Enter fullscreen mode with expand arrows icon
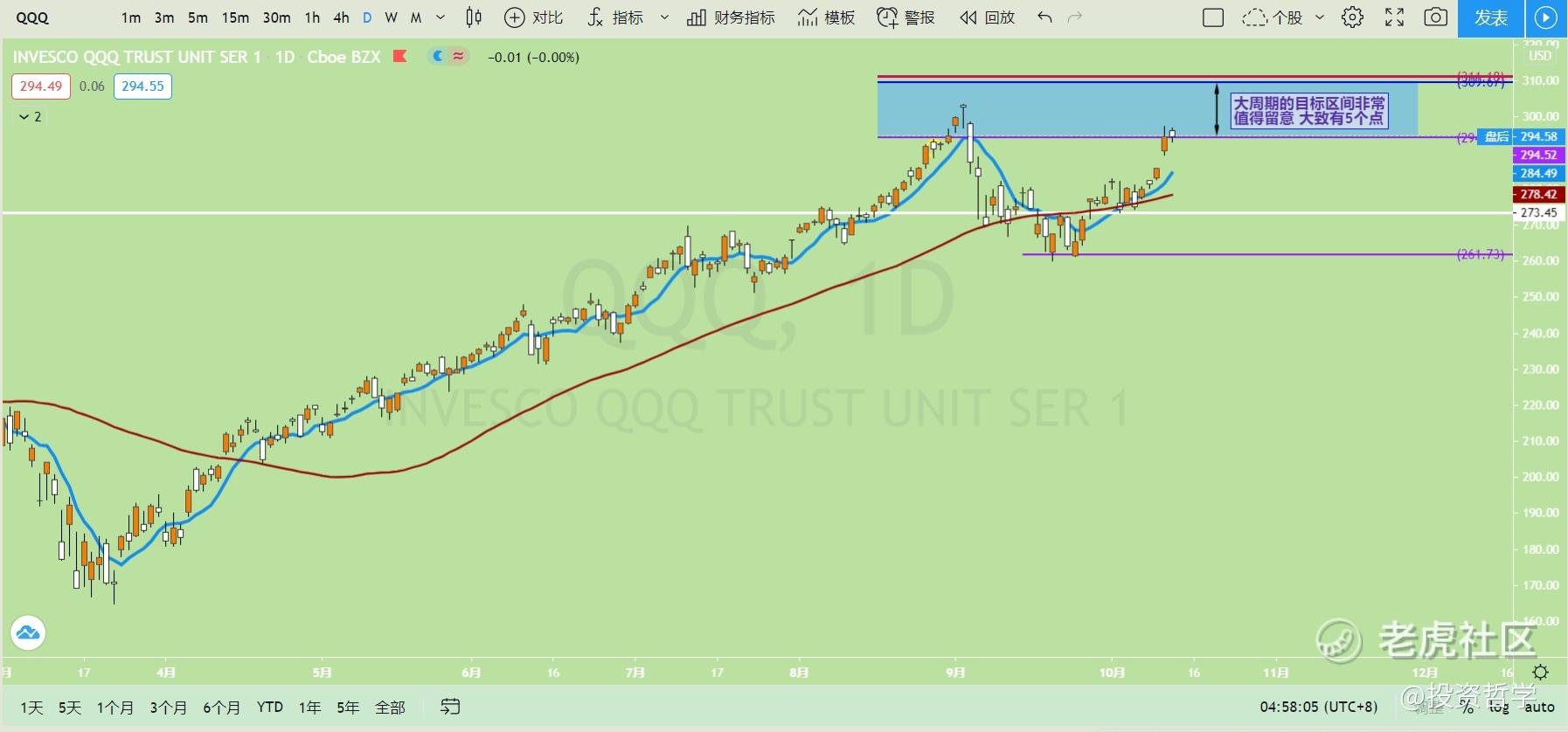Screen dimensions: 1568x732 pos(1395,17)
